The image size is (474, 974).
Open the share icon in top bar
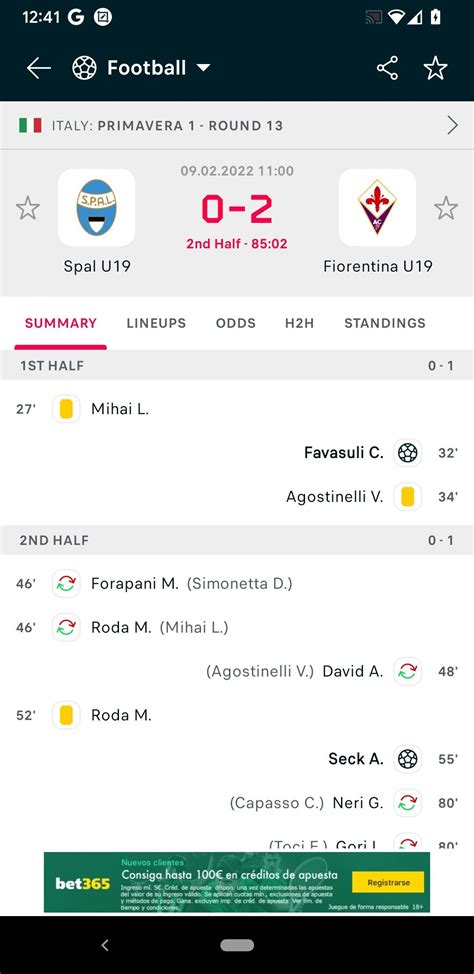(x=388, y=68)
